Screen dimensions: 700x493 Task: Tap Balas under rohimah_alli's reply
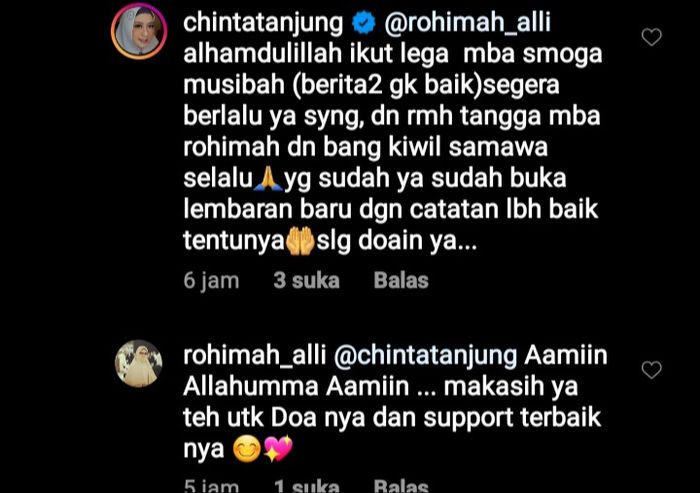pyautogui.click(x=401, y=486)
